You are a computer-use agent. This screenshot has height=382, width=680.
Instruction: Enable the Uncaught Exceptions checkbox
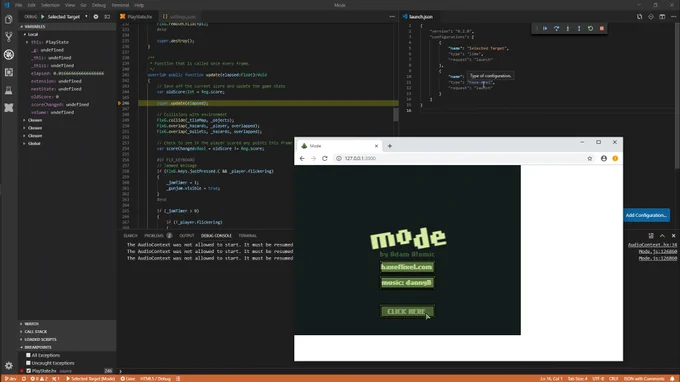coord(28,363)
